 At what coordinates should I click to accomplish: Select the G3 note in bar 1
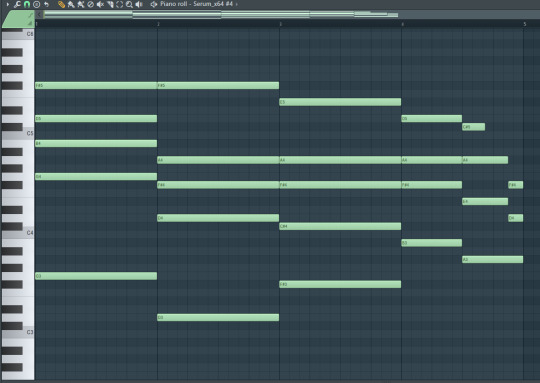point(96,276)
